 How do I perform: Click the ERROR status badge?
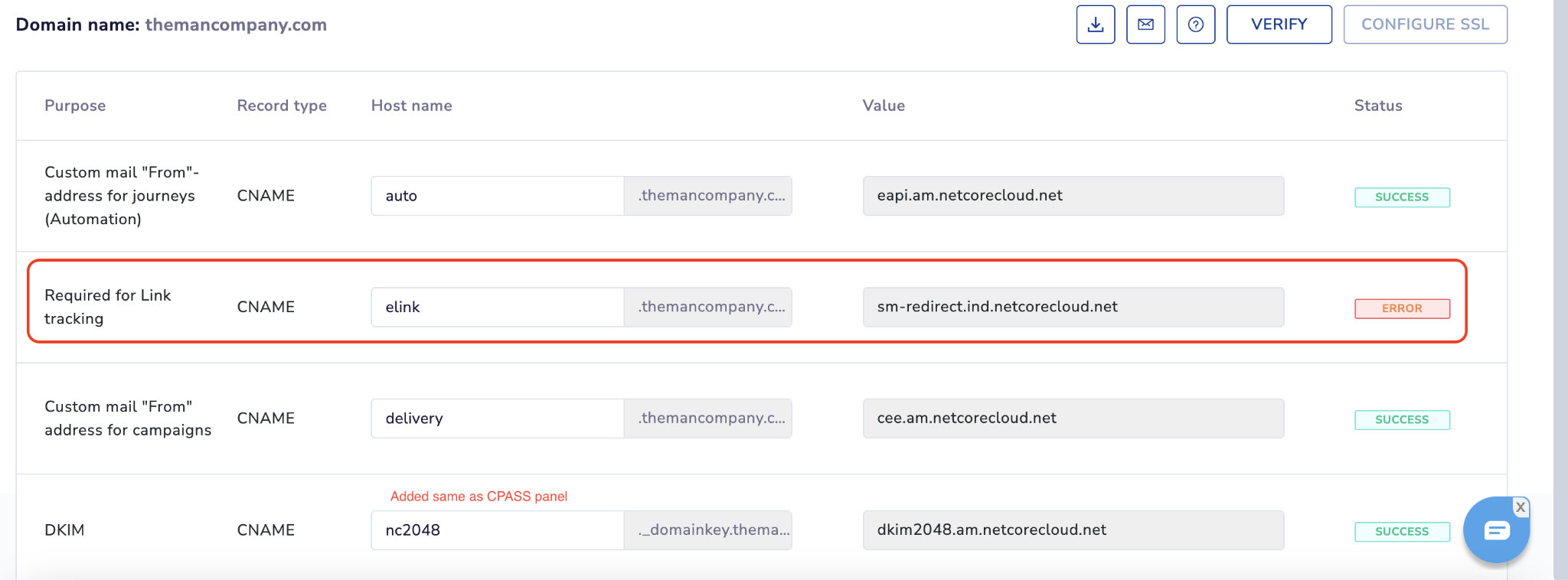click(1402, 308)
